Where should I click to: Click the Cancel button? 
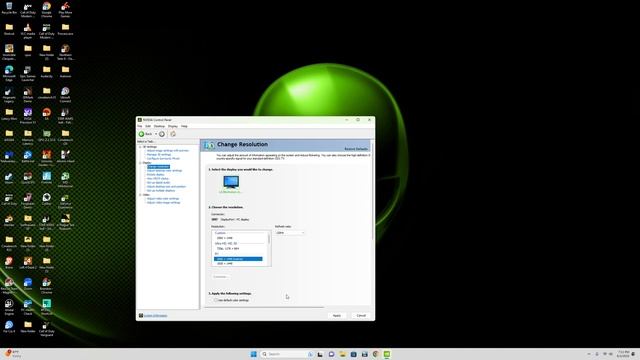[x=361, y=316]
